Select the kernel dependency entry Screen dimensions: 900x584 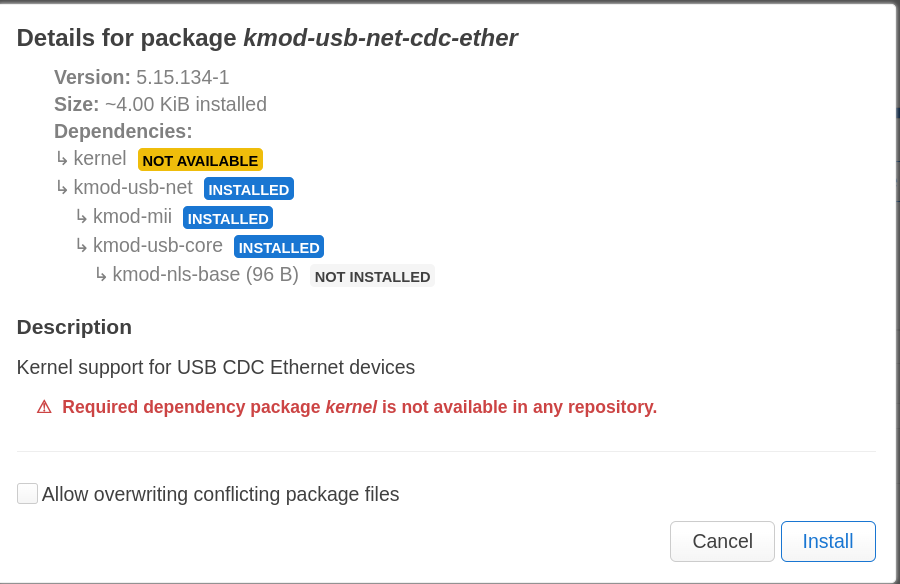[100, 158]
